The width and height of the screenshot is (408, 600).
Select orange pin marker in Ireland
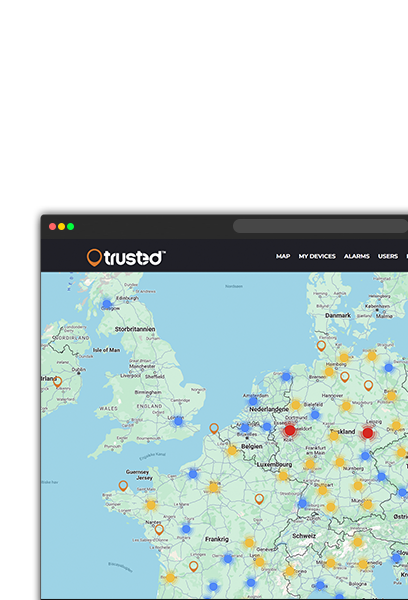[x=57, y=382]
